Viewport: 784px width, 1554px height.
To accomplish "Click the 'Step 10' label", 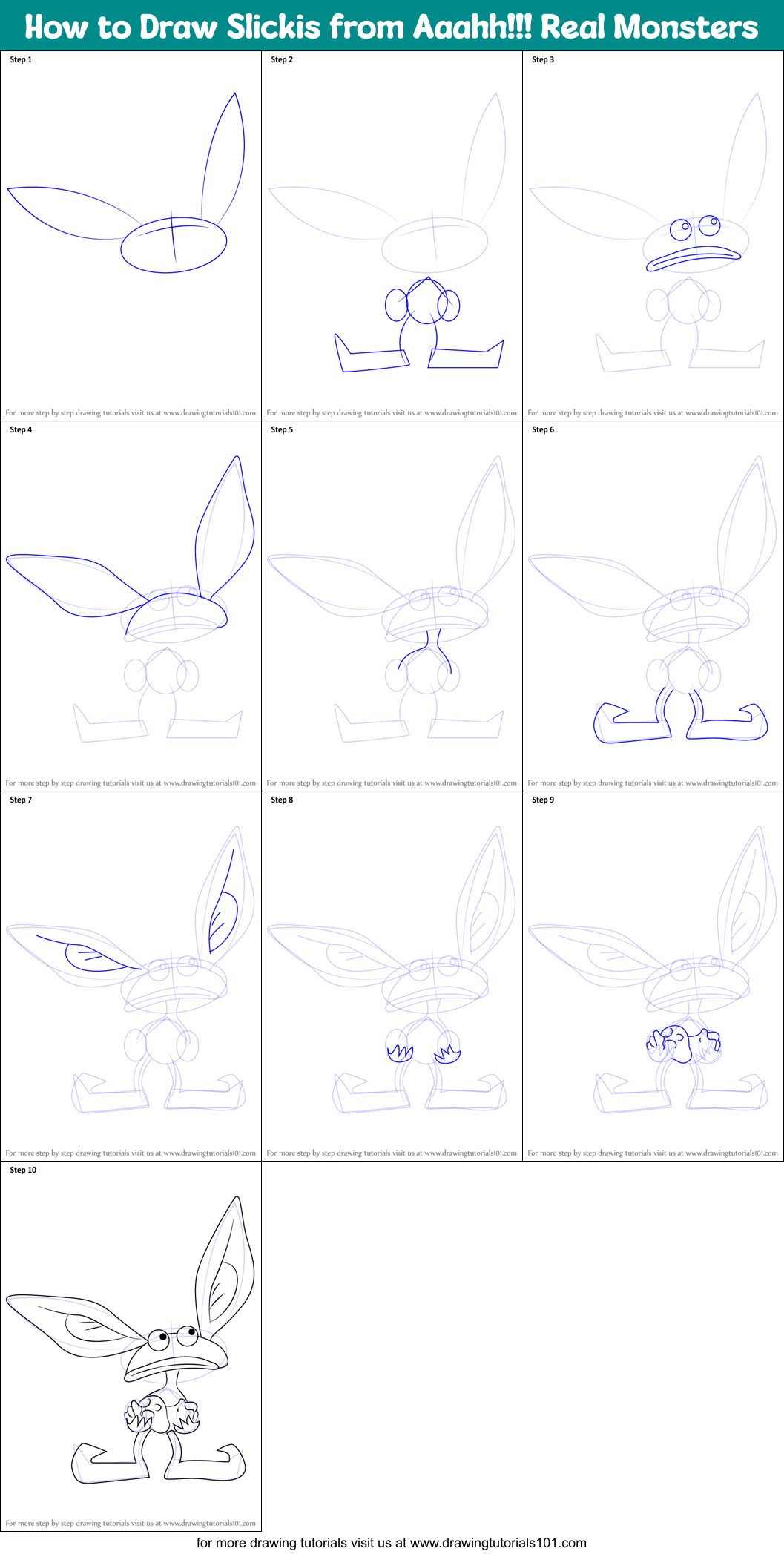I will [x=23, y=1170].
